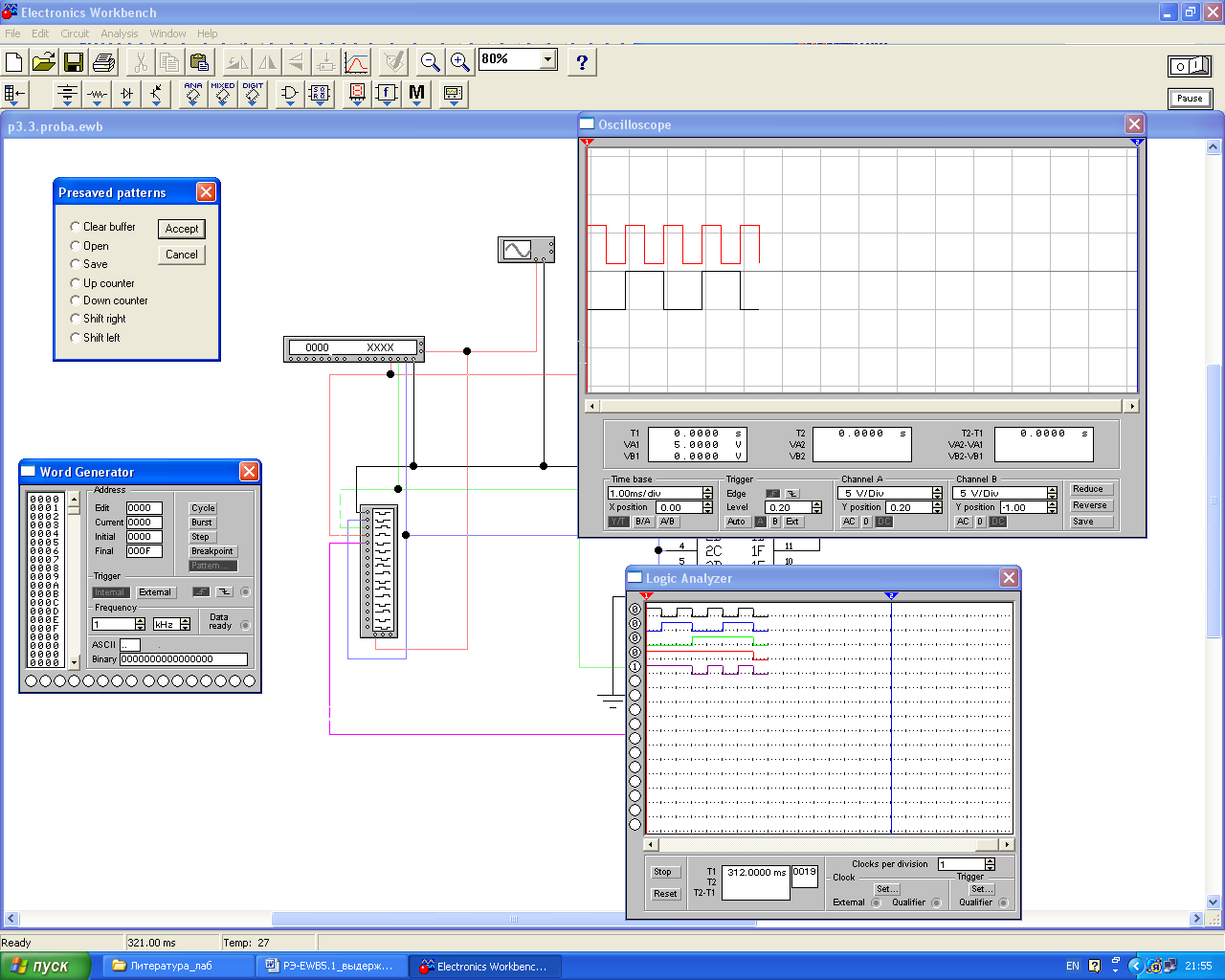Step oscilloscope X position value up
1225x980 pixels.
tap(707, 504)
